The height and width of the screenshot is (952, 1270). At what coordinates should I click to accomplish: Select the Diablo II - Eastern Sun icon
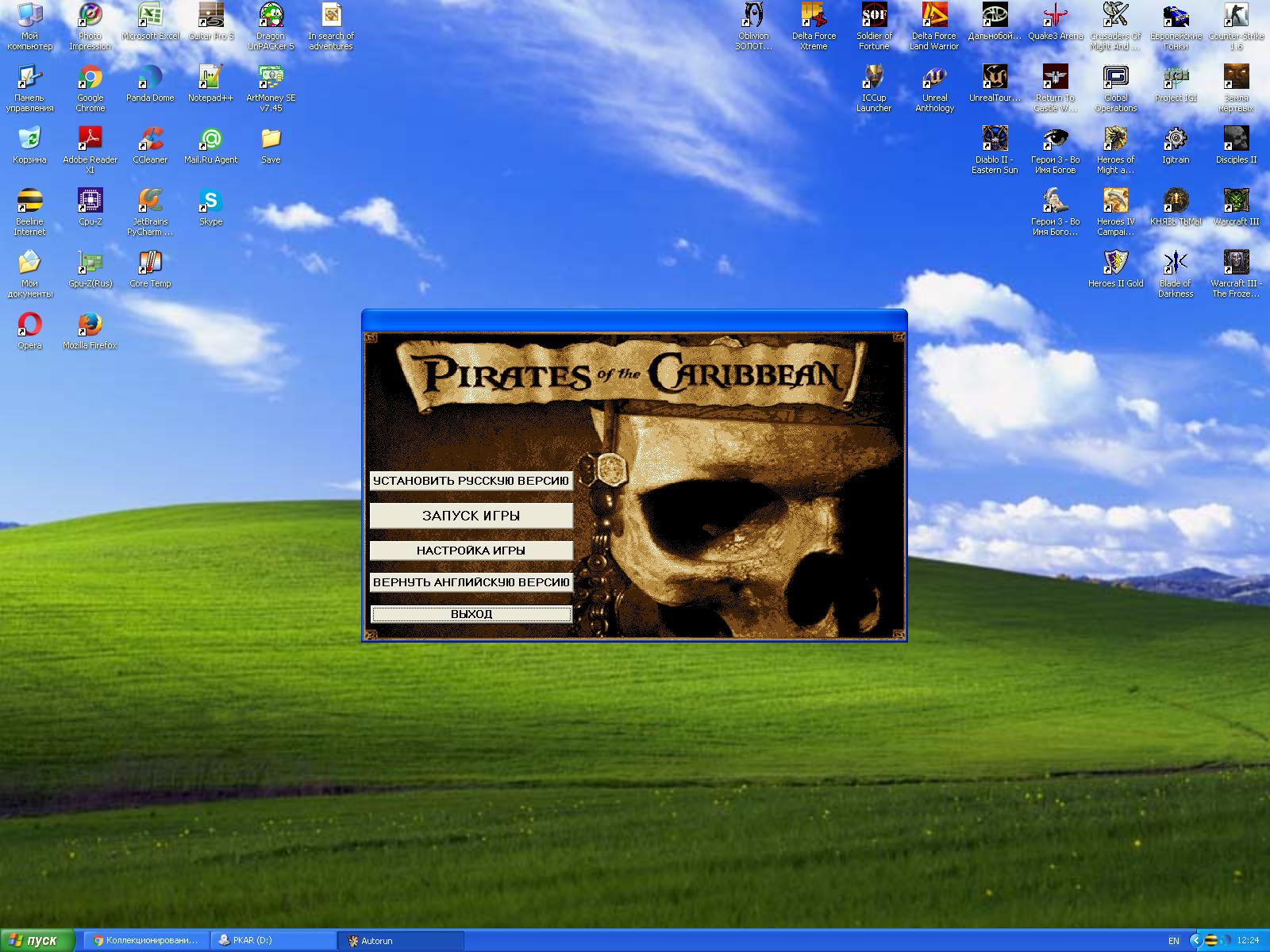(x=995, y=151)
